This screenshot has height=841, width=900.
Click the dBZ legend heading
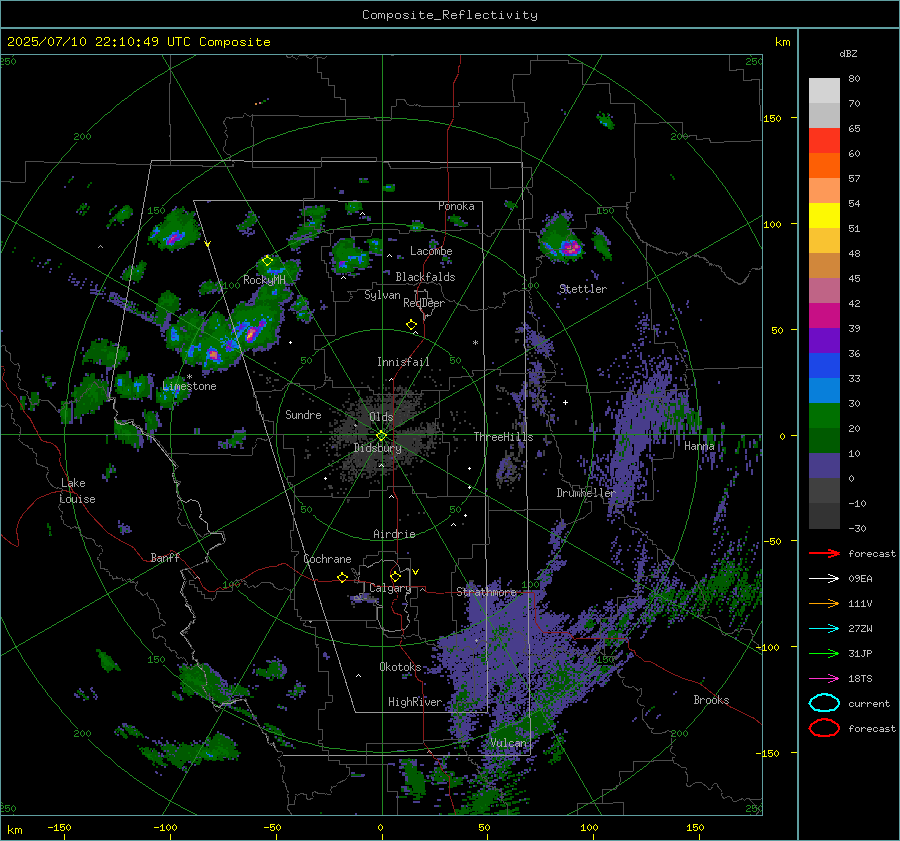click(x=848, y=53)
